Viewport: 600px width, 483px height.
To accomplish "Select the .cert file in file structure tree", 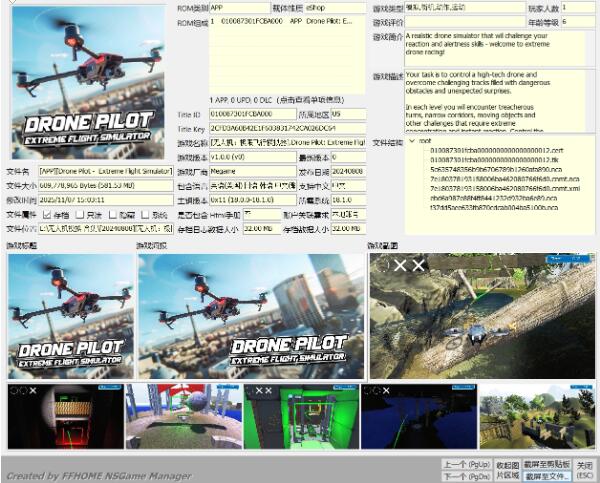I will [x=497, y=150].
